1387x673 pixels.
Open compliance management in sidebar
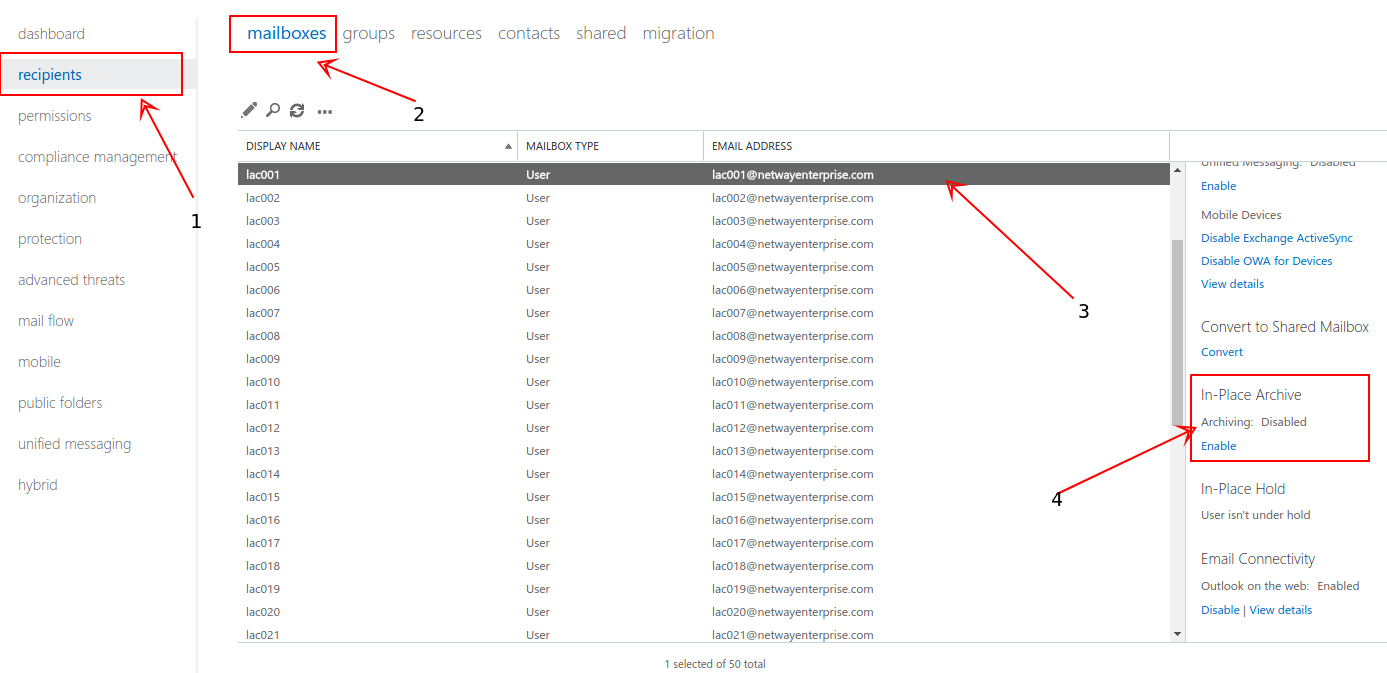pos(97,157)
